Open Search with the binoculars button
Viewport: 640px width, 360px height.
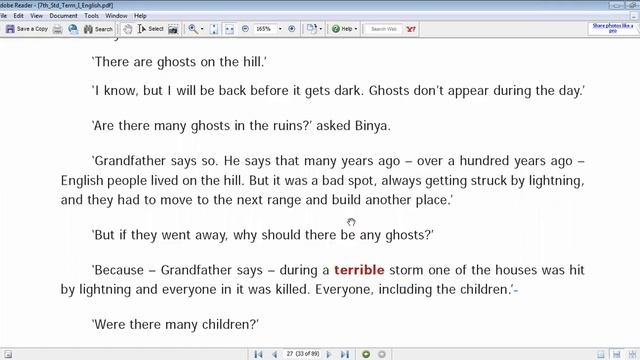pos(98,29)
